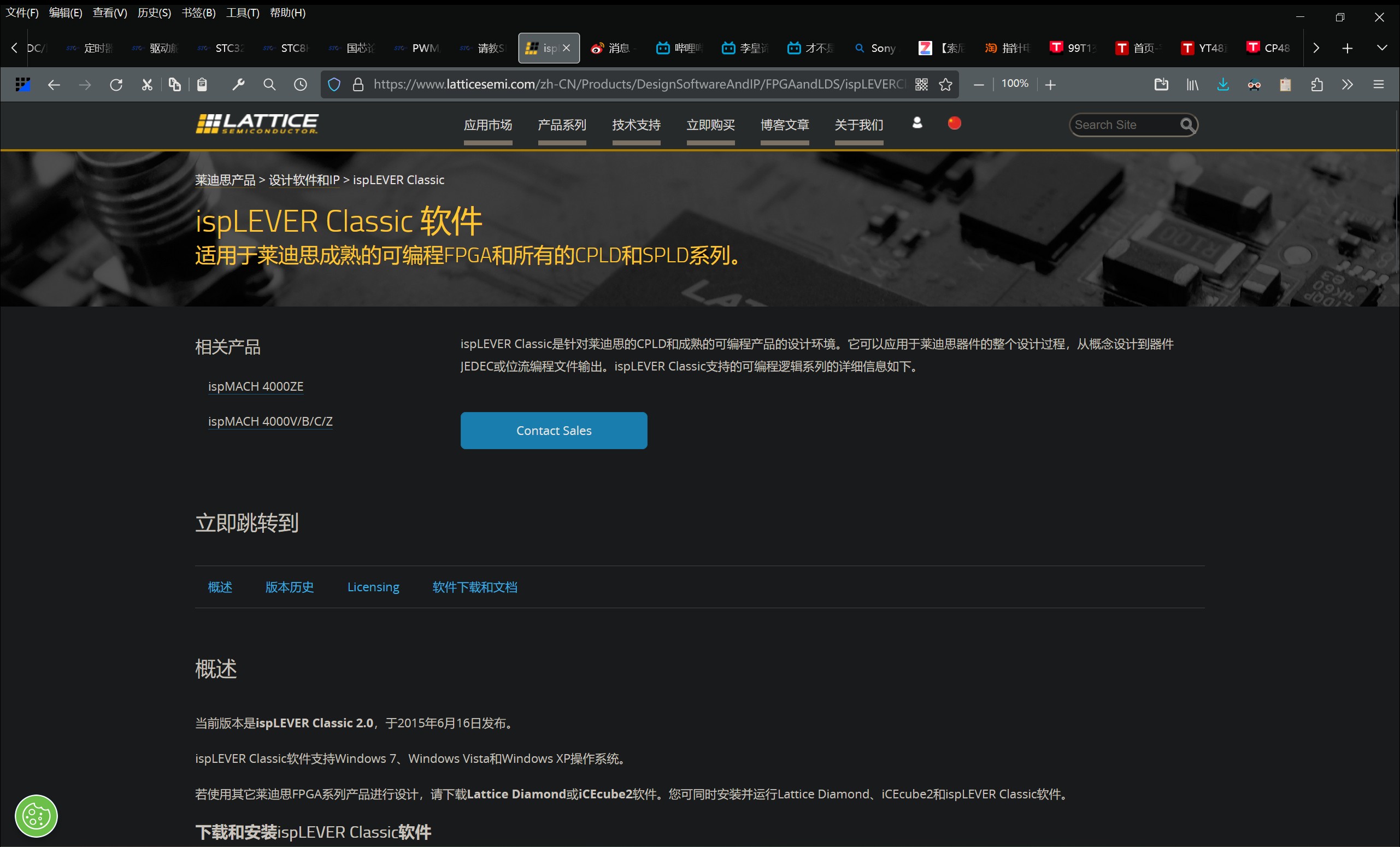Open the 书签(B) menu
Image resolution: width=1400 pixels, height=847 pixels.
click(x=198, y=13)
